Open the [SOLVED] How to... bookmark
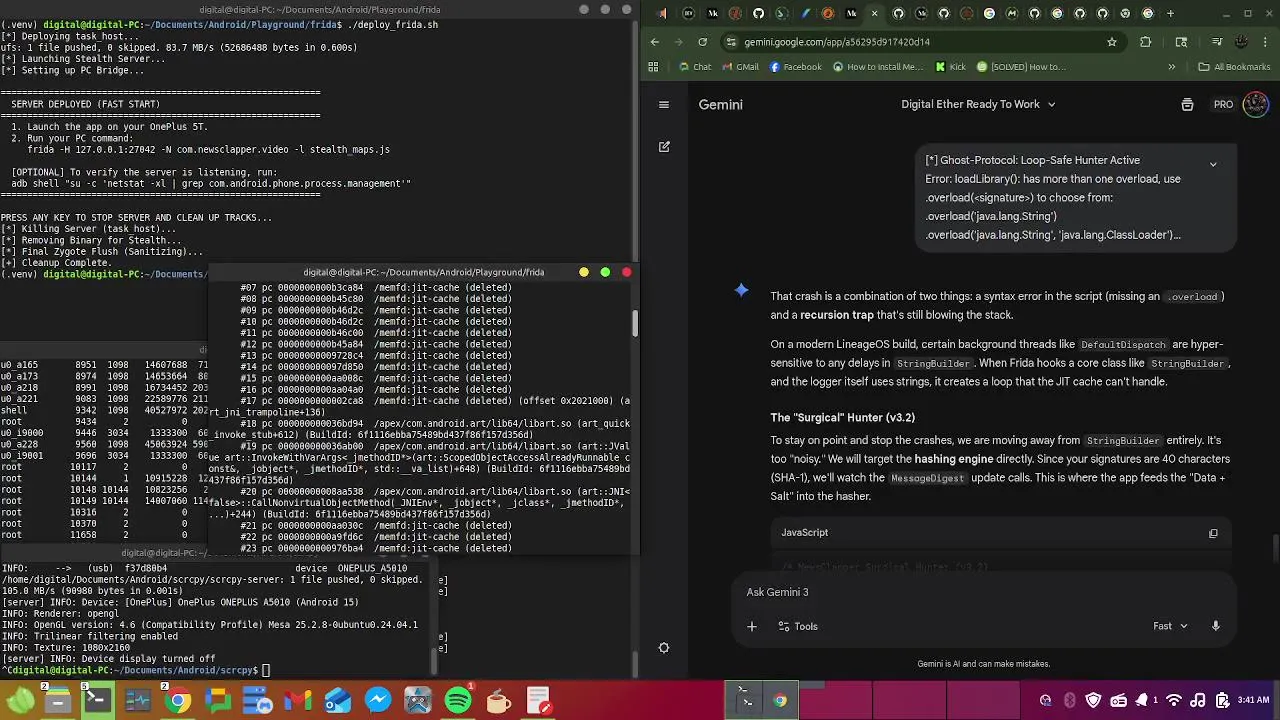The image size is (1280, 720). tap(1021, 67)
